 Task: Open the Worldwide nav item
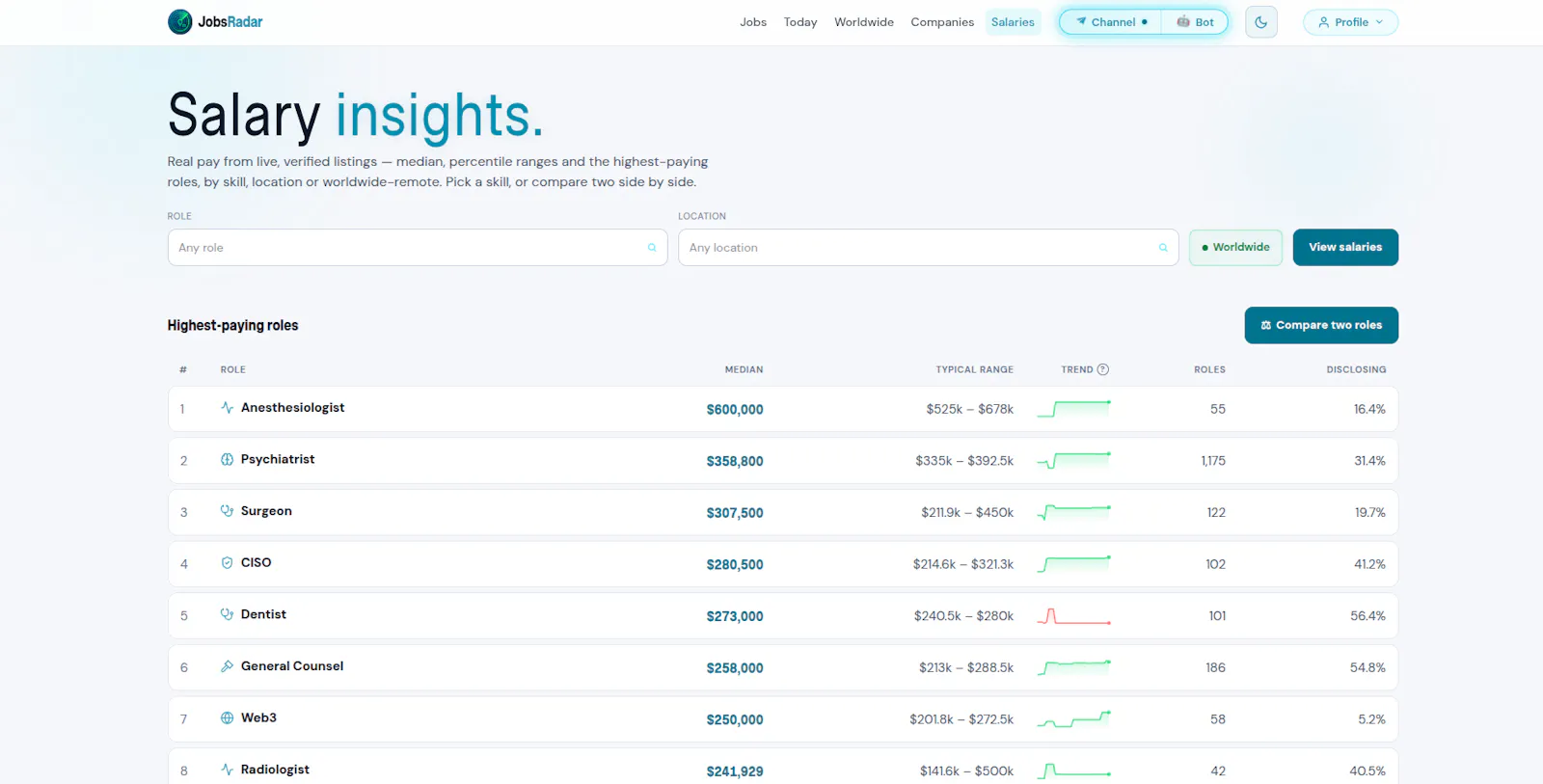click(x=864, y=22)
